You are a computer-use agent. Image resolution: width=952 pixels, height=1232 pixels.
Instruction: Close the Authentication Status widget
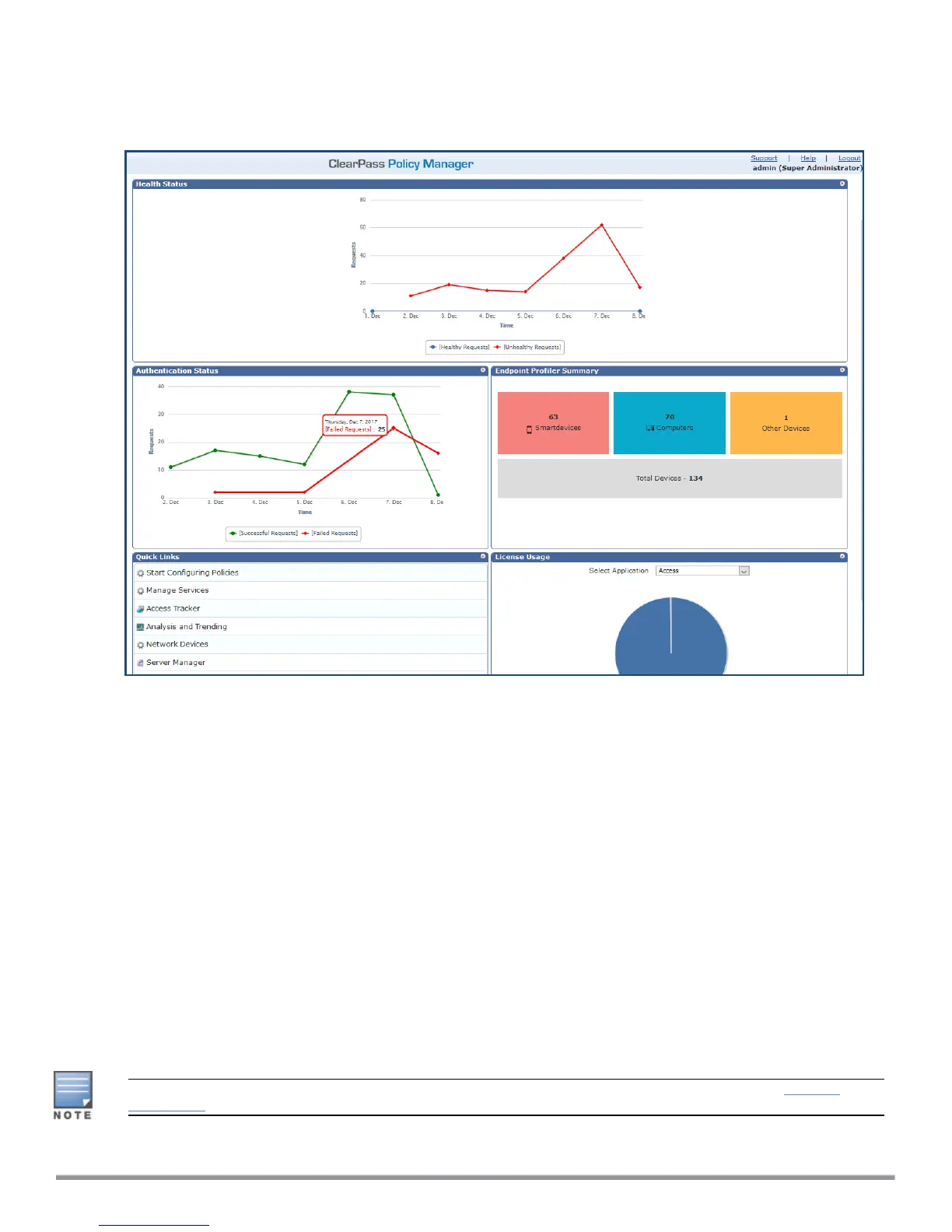483,370
